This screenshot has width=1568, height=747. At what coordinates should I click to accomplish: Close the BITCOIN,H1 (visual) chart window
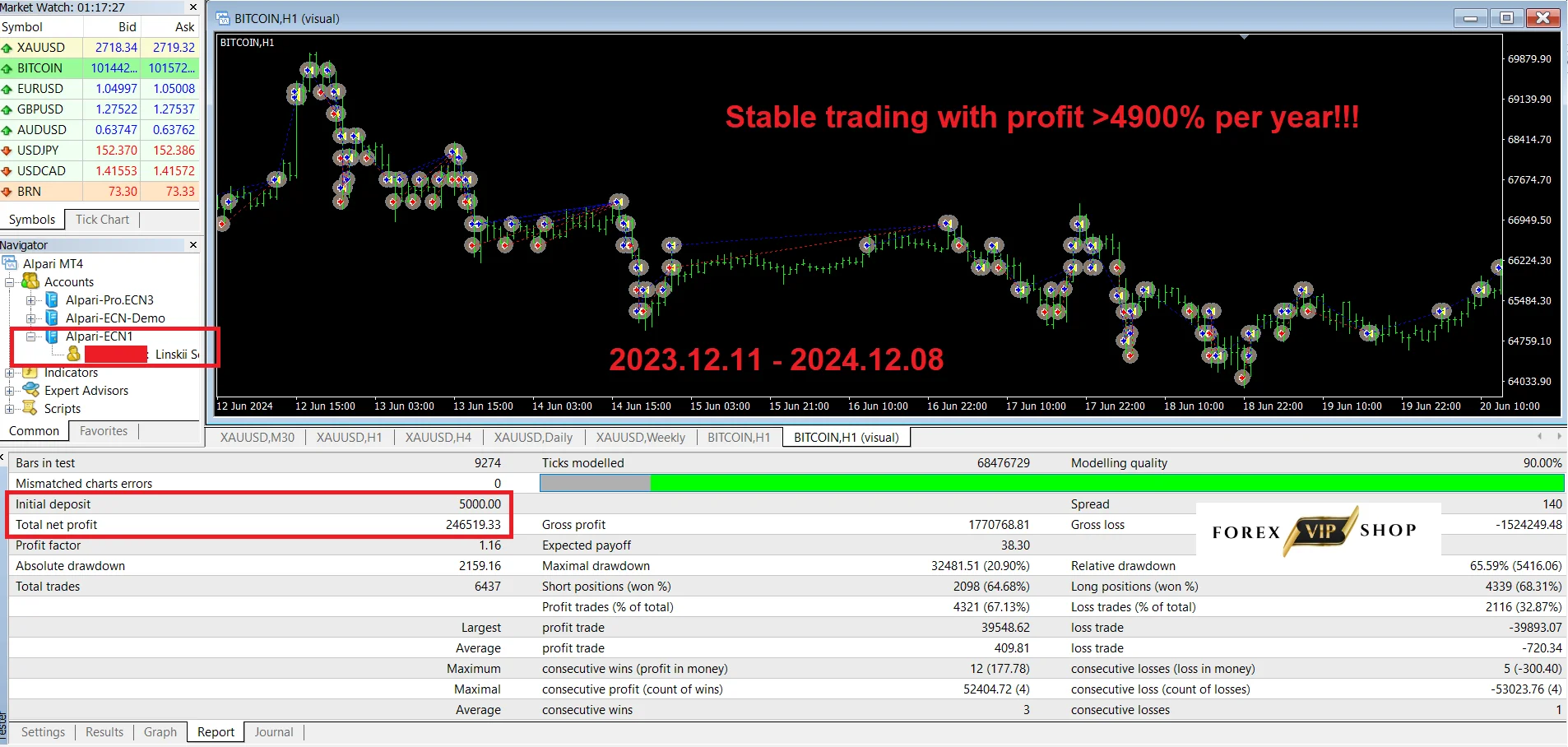pos(1543,17)
